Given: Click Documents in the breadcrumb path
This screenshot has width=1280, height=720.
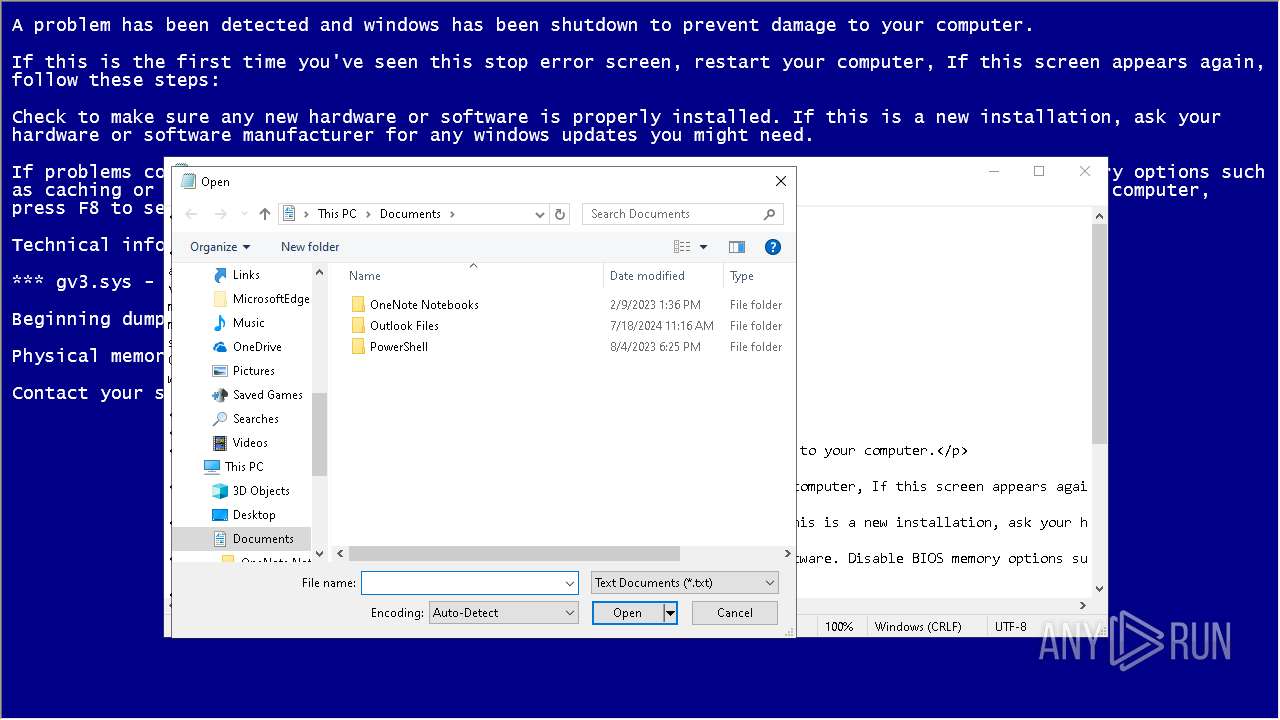Looking at the screenshot, I should [410, 214].
